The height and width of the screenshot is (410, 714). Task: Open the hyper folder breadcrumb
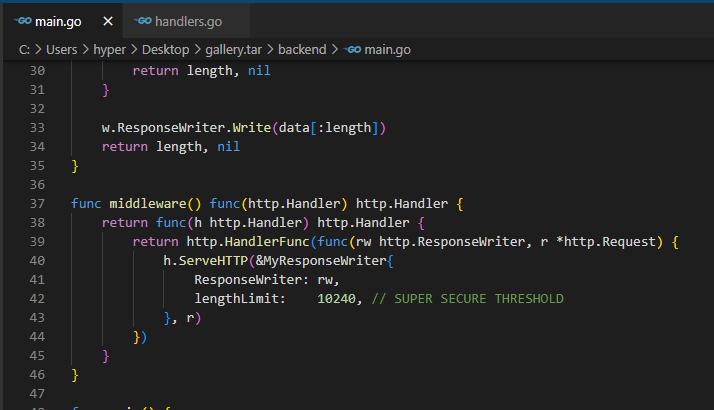coord(118,49)
